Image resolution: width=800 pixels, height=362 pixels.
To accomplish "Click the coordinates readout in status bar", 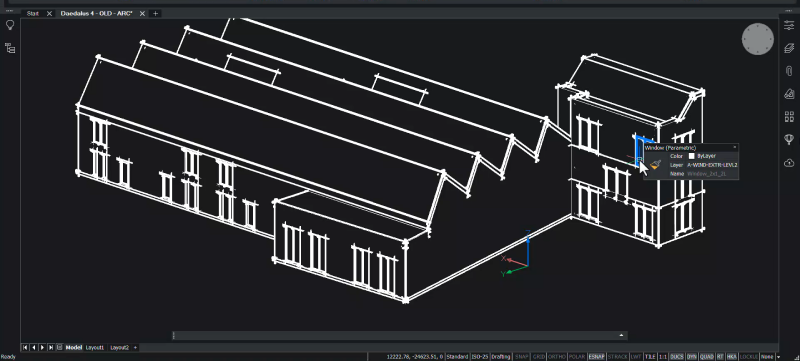I will click(x=415, y=357).
